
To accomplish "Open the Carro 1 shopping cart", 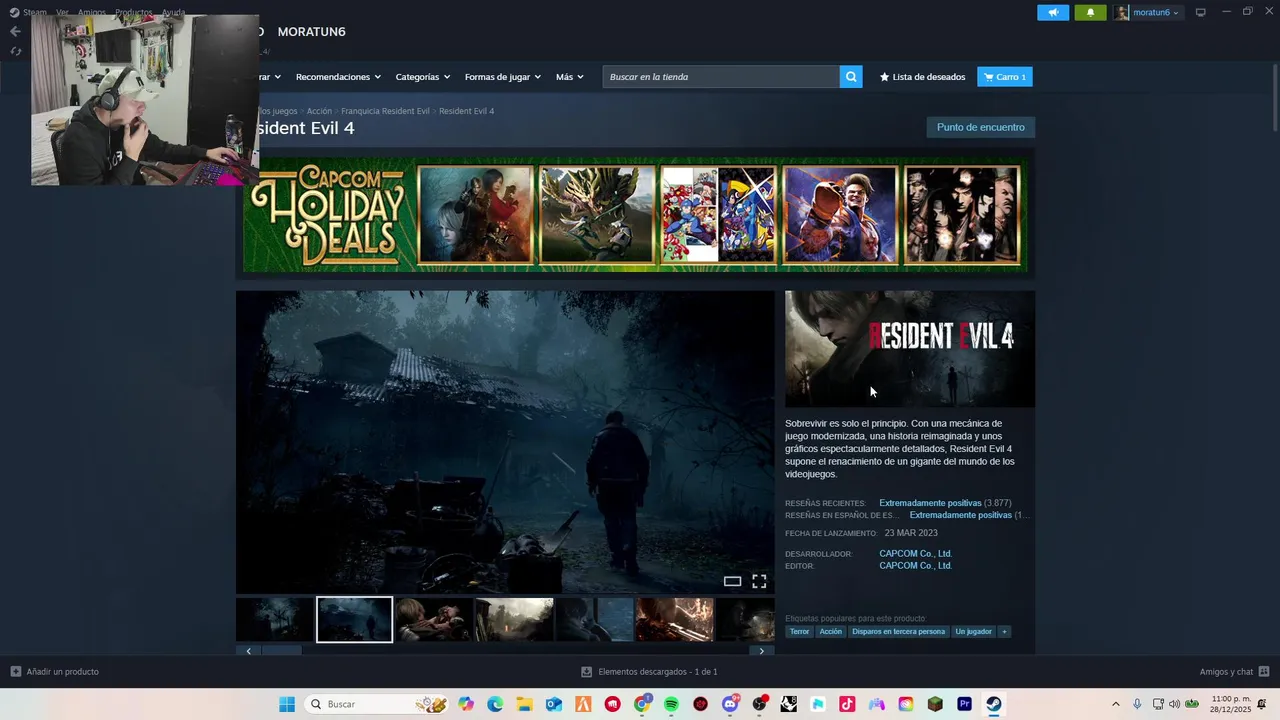I will 1004,77.
